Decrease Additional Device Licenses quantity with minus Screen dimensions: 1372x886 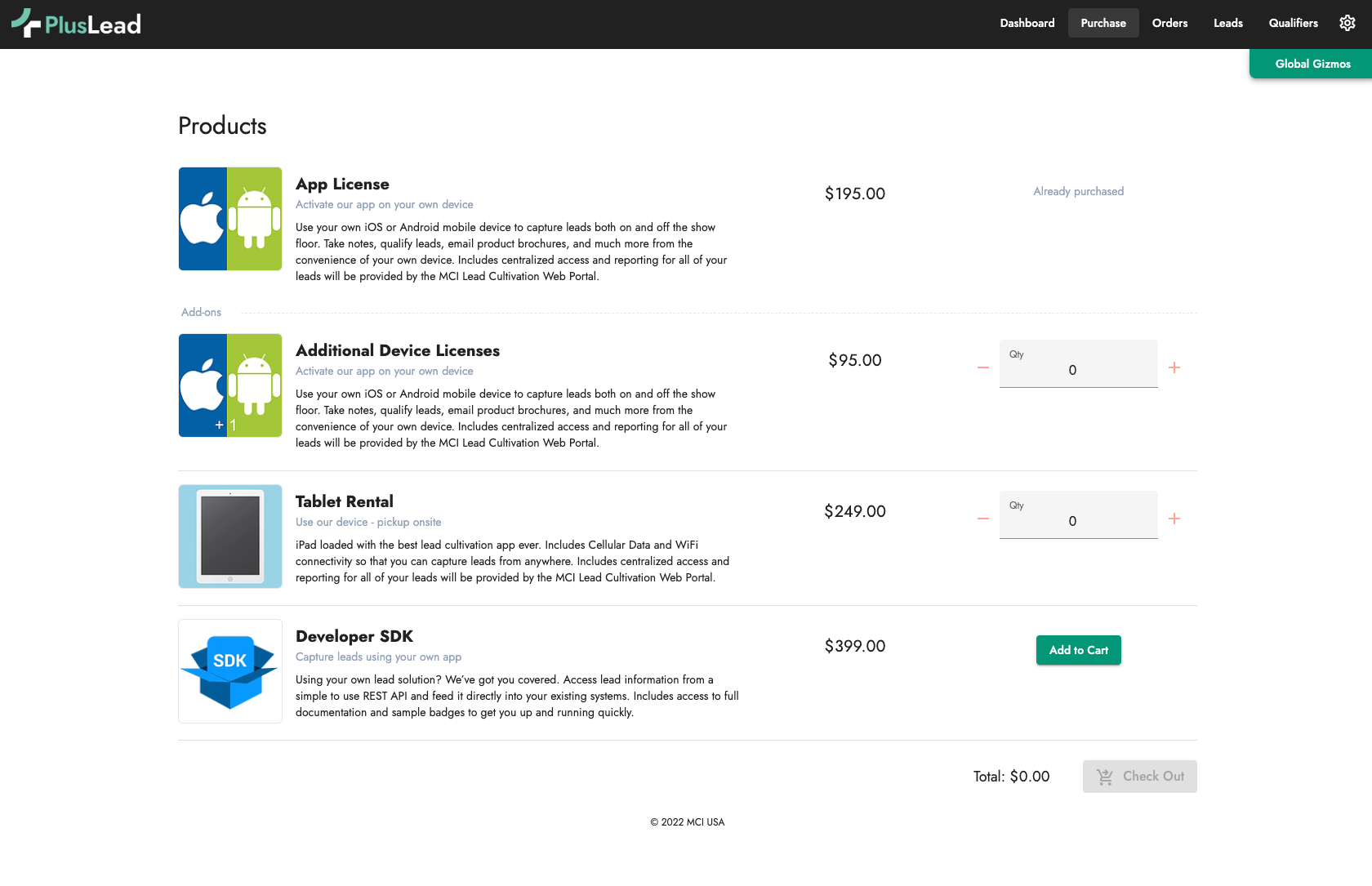[983, 367]
